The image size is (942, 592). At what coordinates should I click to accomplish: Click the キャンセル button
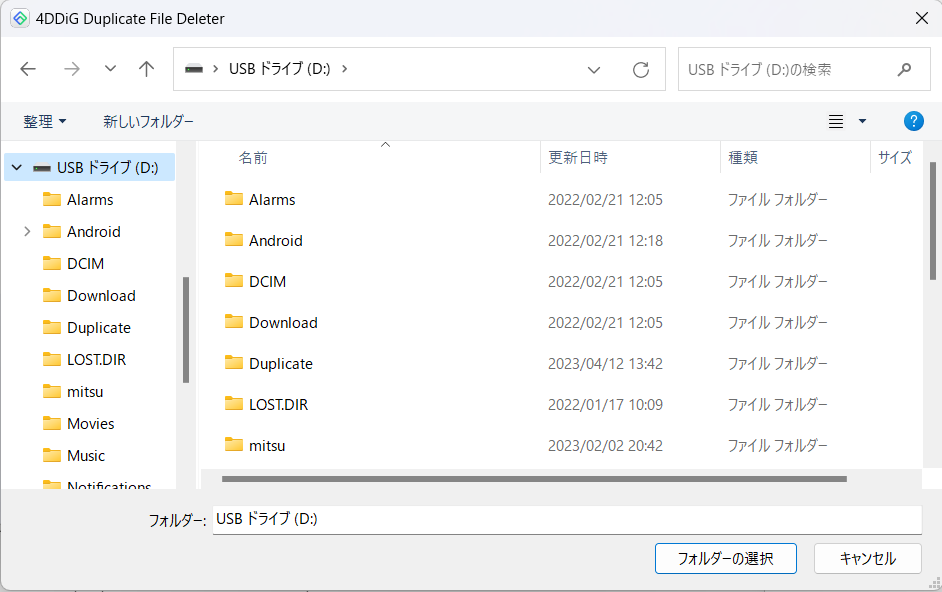[867, 559]
